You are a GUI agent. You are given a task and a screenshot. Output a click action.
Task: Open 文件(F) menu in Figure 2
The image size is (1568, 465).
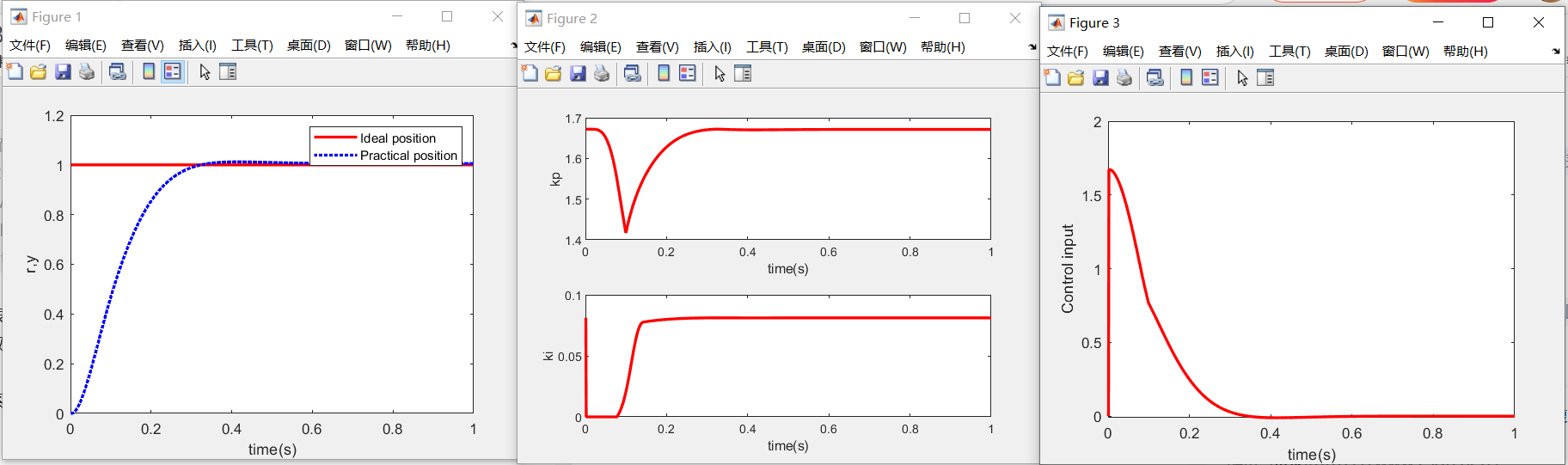point(545,47)
